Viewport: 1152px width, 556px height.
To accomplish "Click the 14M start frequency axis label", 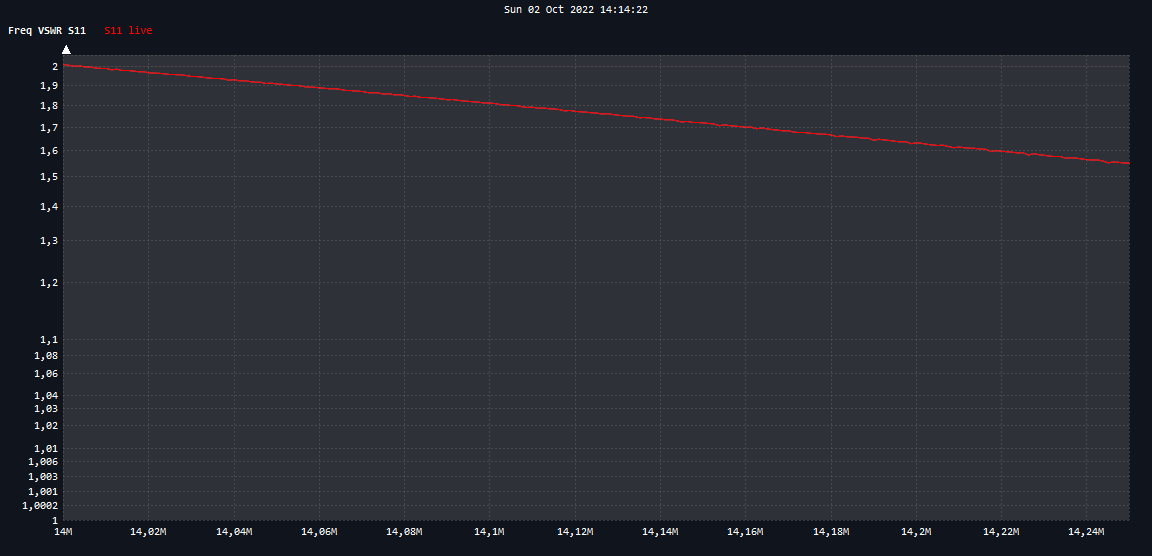I will pos(63,531).
